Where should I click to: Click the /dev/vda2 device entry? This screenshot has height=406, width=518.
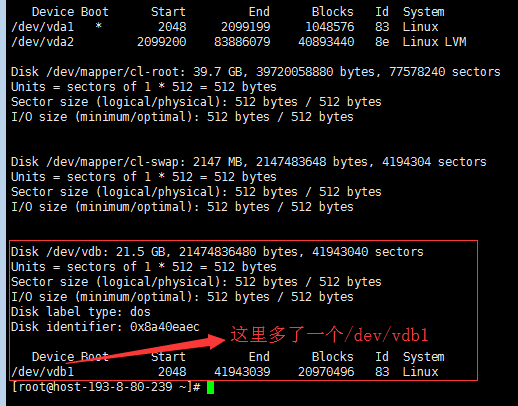tap(42, 42)
